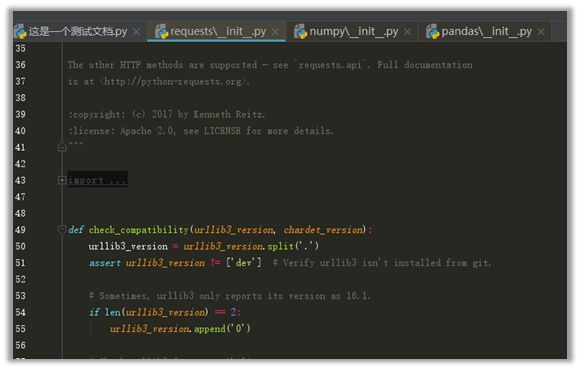Click the Python file icon on 这是一个测试文档.py tab

pos(20,31)
